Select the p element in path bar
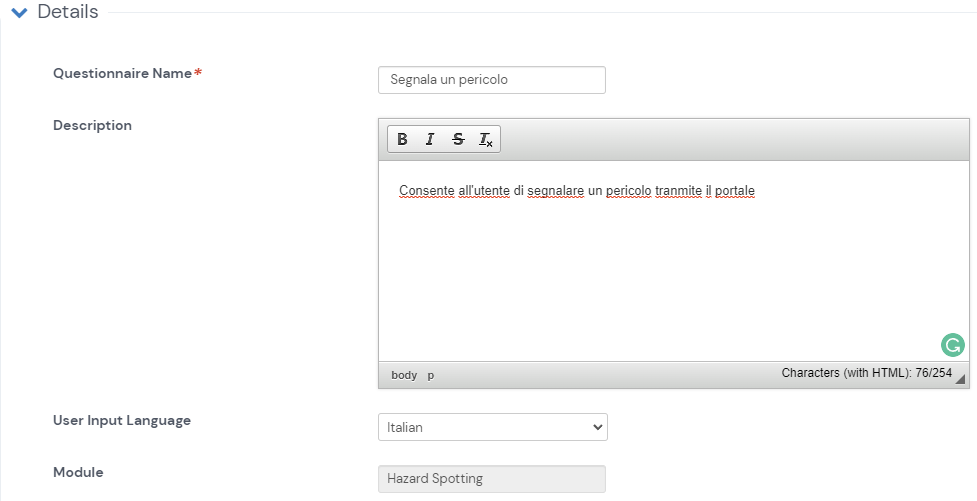 [431, 375]
